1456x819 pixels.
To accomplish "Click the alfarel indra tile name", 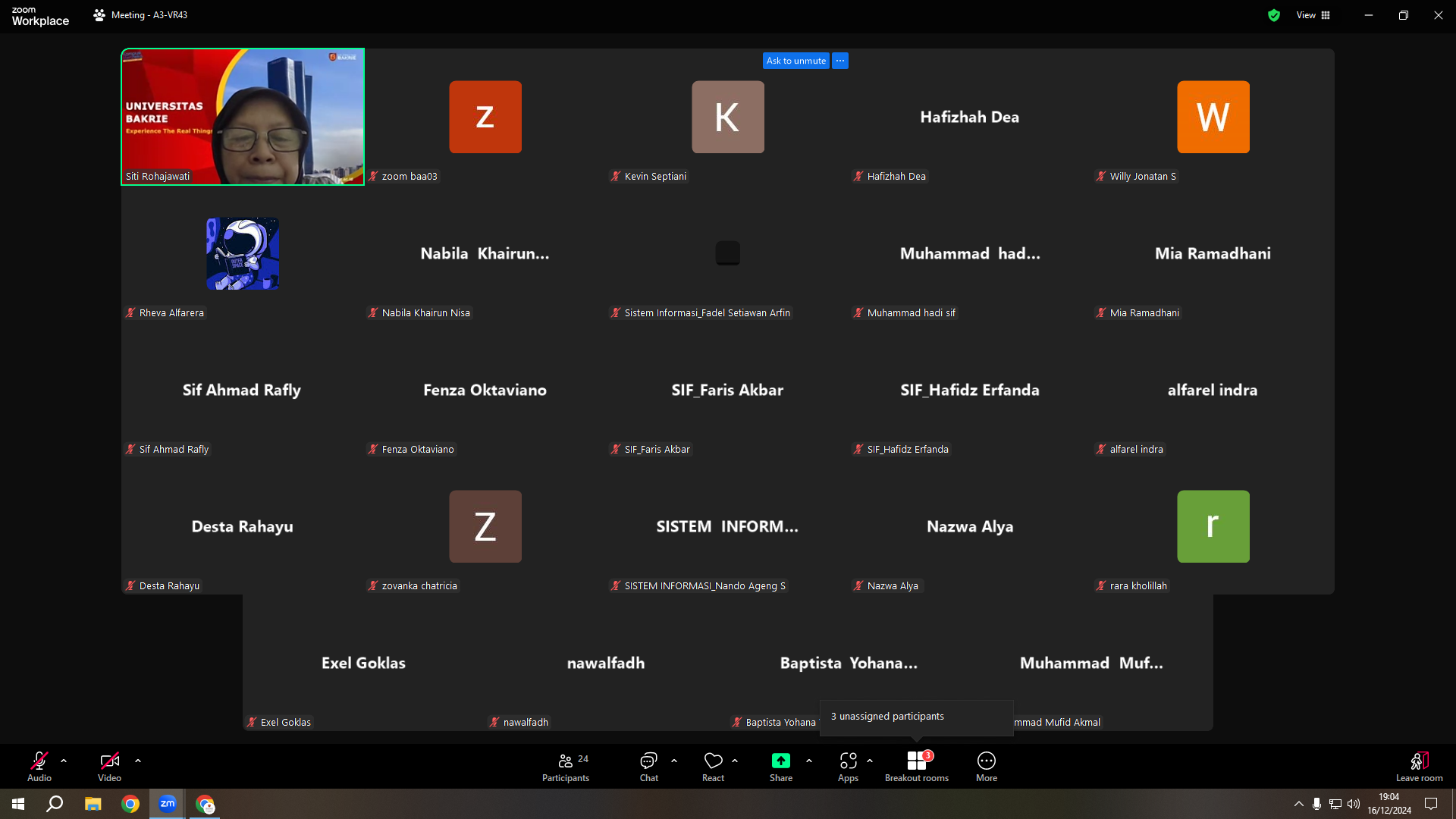I will pos(1213,390).
